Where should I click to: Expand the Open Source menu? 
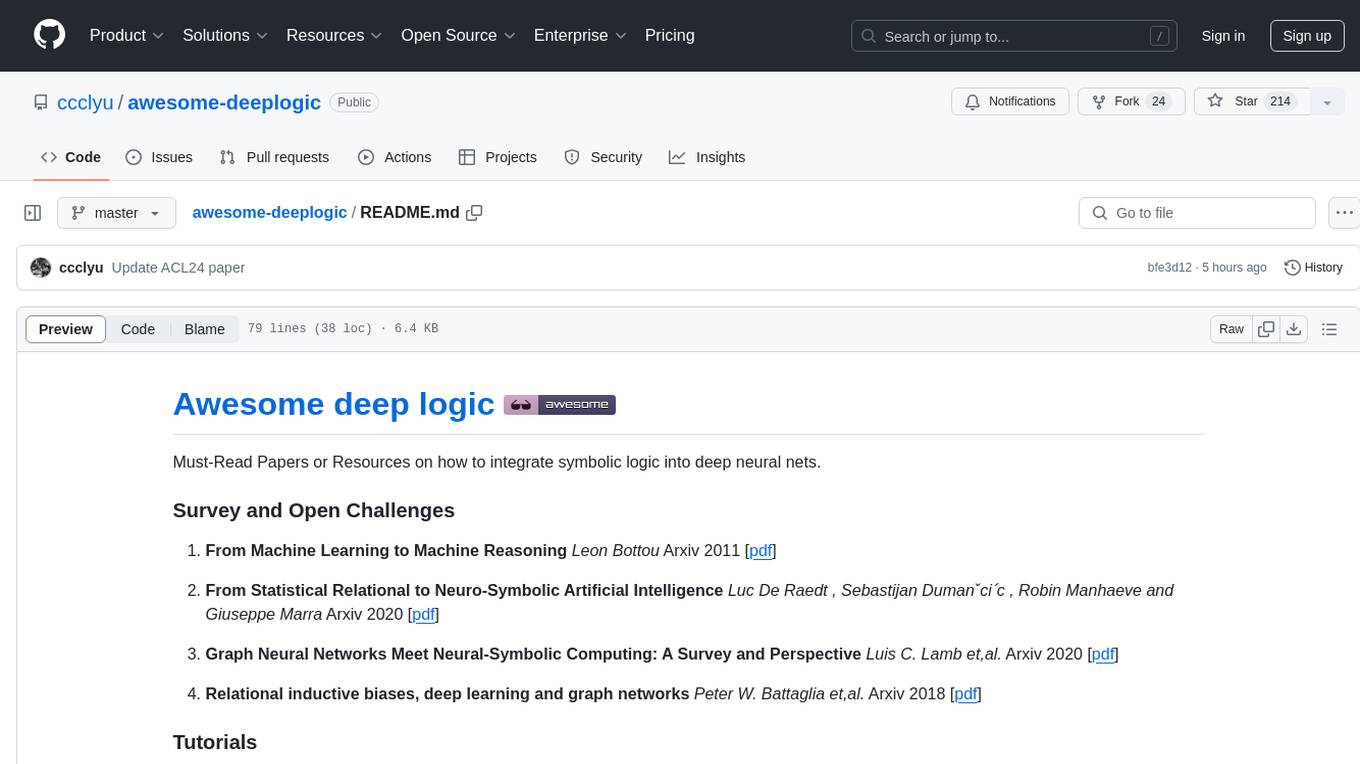pos(458,35)
